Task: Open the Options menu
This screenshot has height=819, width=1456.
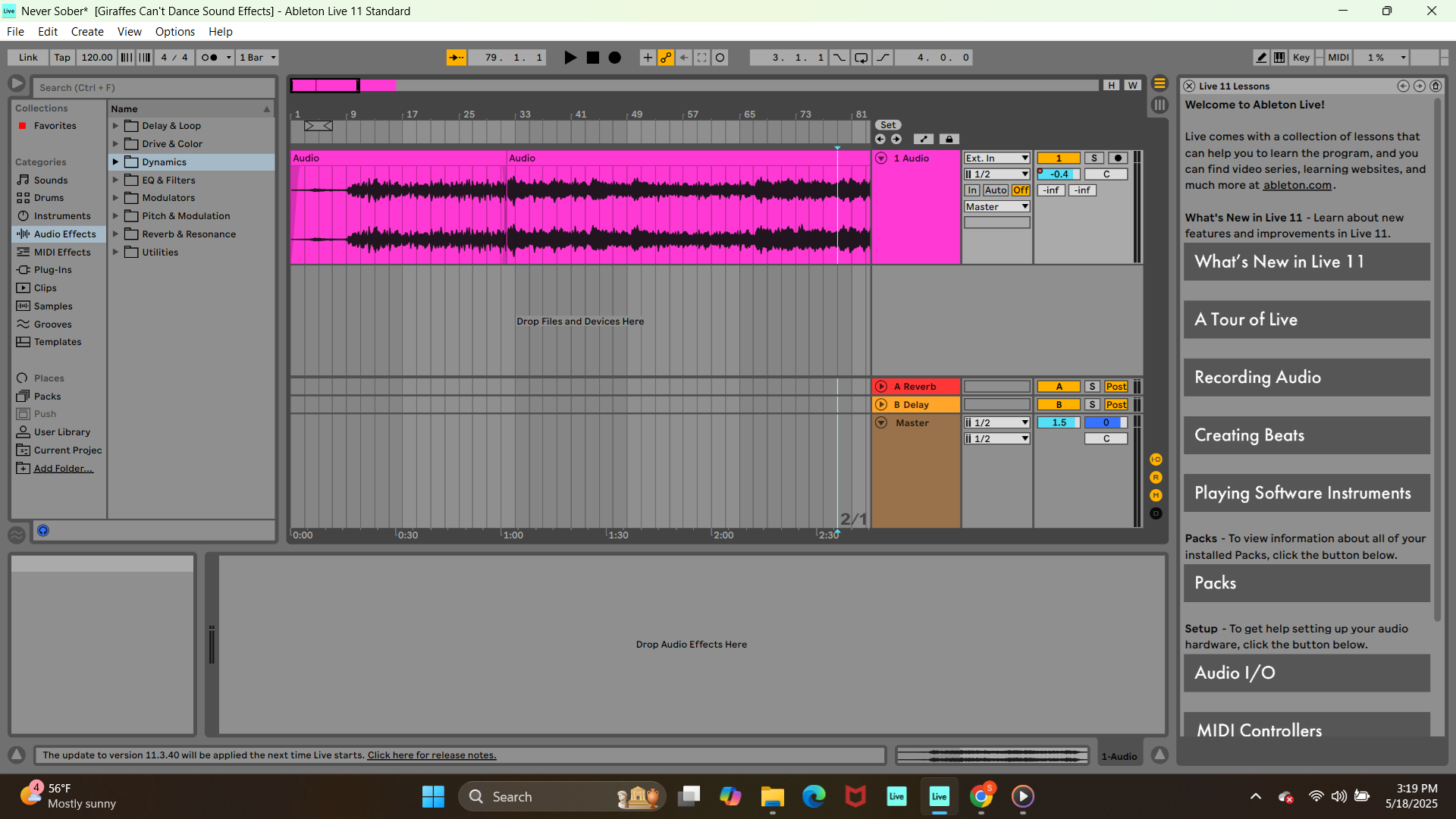Action: point(175,32)
